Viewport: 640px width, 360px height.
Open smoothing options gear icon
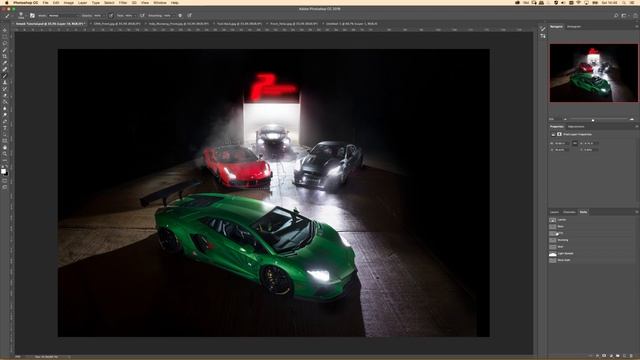pyautogui.click(x=180, y=16)
